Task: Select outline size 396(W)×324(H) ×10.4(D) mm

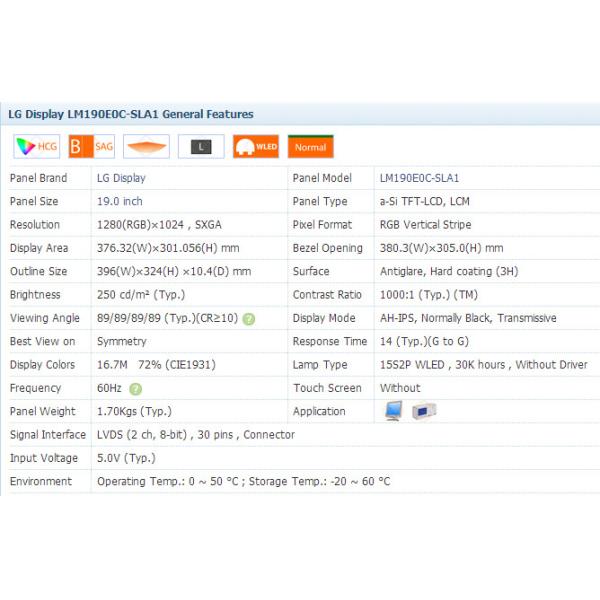Action: pyautogui.click(x=174, y=272)
